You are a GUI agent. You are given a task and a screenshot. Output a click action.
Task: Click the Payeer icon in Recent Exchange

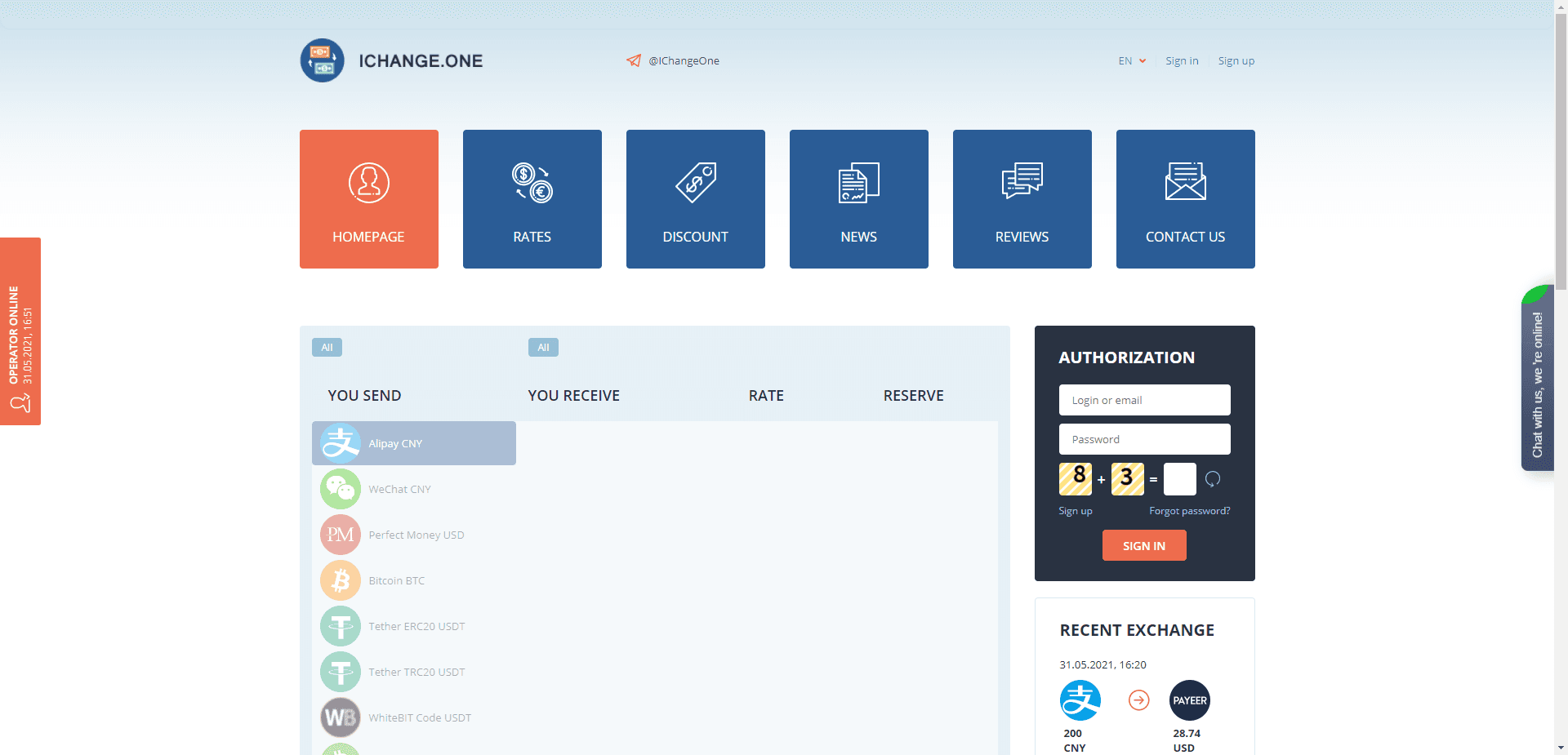tap(1189, 700)
